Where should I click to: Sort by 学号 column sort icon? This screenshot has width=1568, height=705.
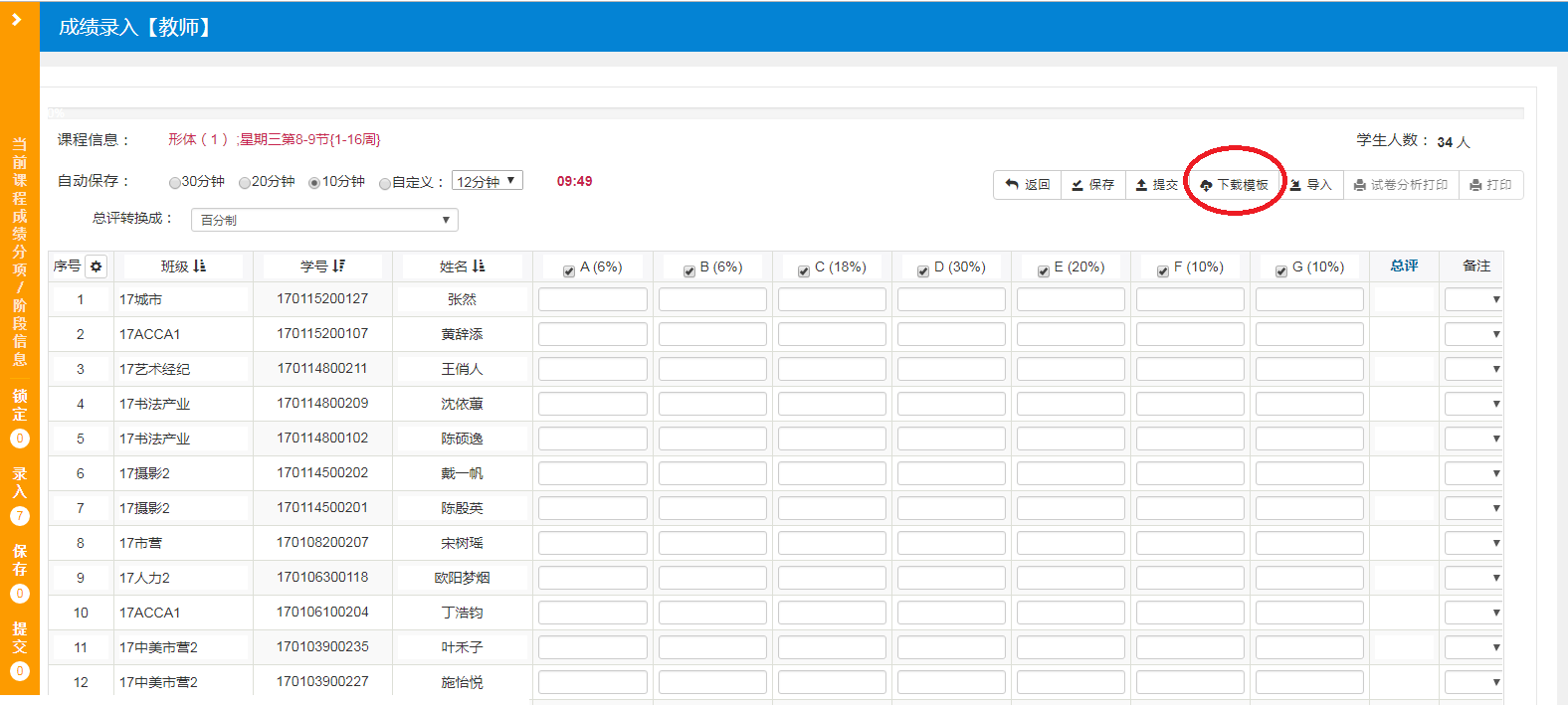point(339,266)
